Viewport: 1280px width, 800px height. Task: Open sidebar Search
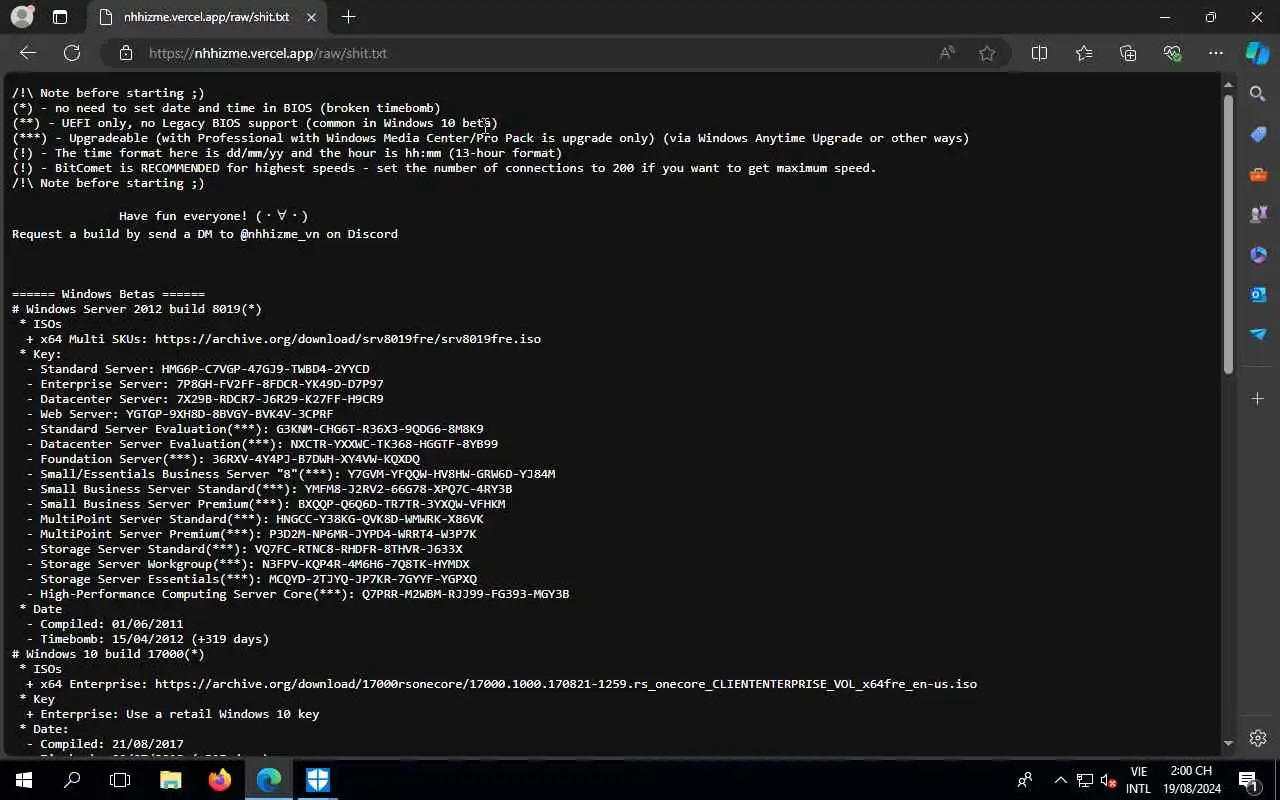point(1258,94)
